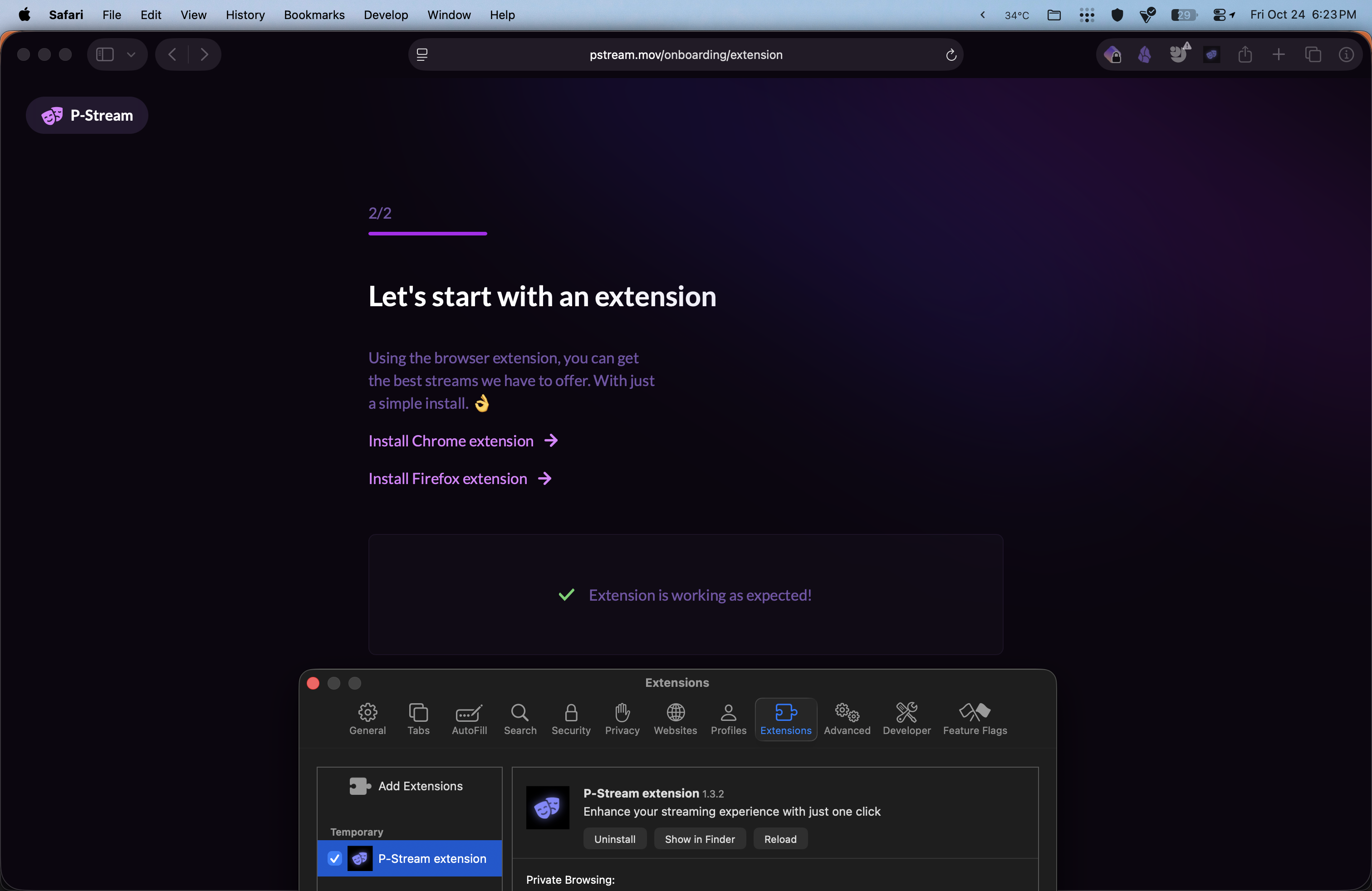Click the address bar URL field

coord(686,55)
